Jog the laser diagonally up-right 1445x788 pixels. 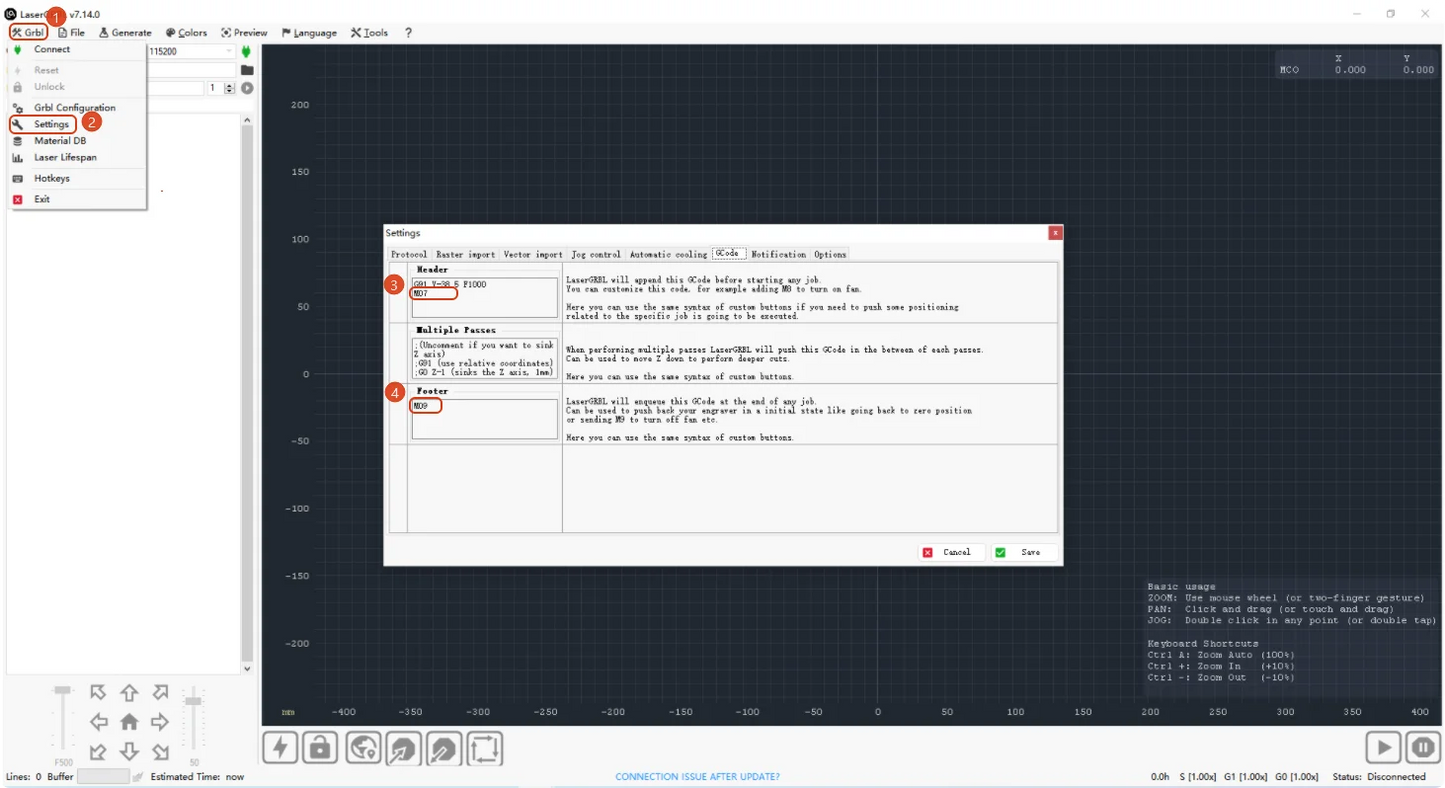pos(160,692)
